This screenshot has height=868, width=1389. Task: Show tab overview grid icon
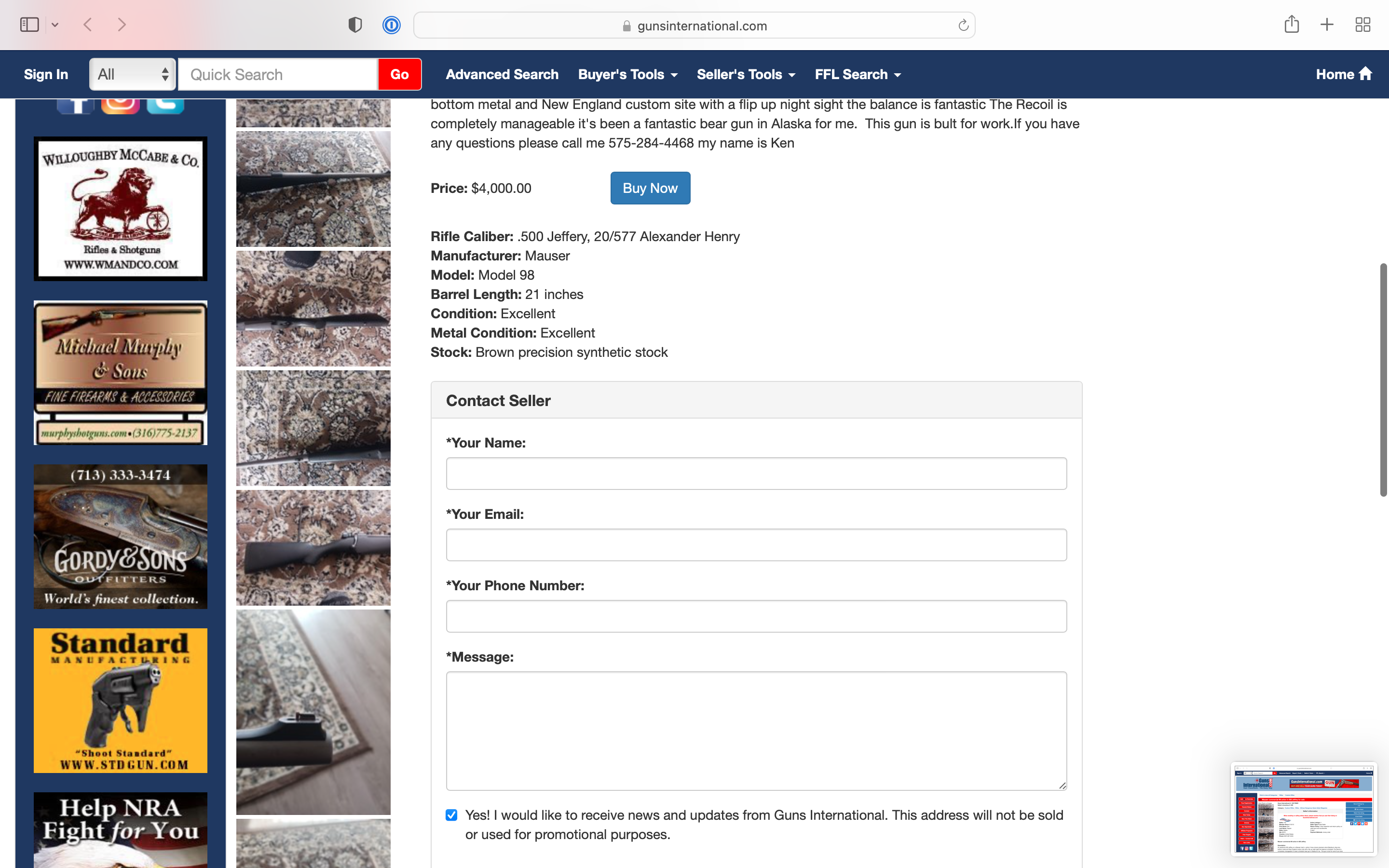coord(1362,25)
